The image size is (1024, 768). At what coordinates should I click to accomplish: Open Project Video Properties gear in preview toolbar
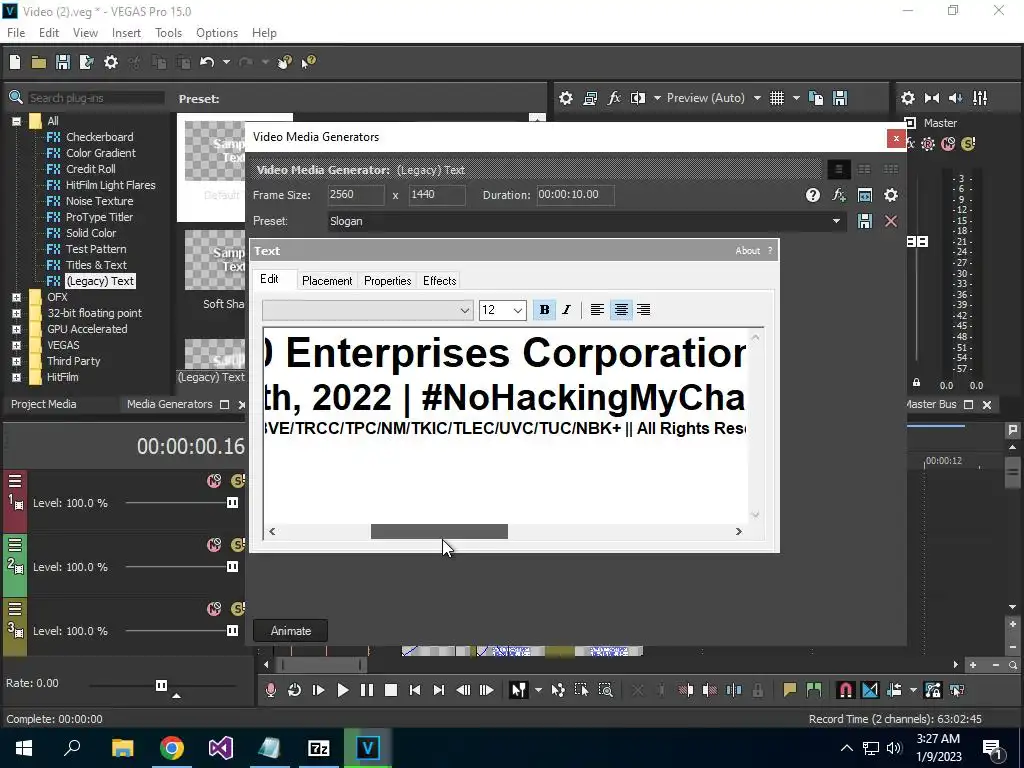coord(566,98)
